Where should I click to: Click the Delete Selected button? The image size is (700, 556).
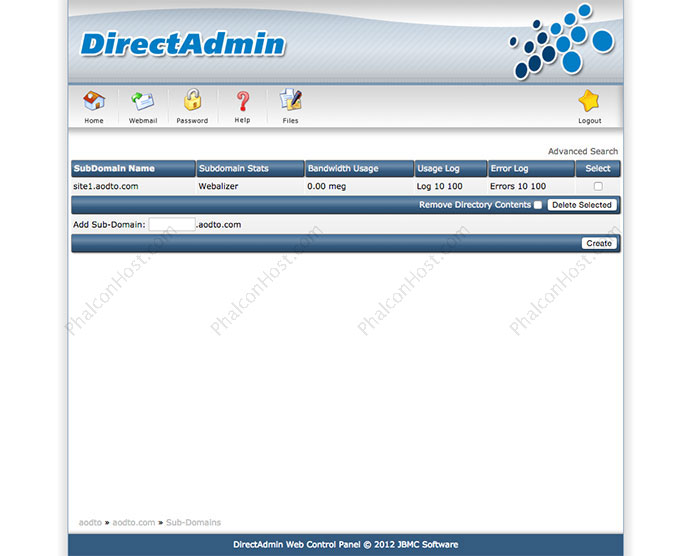click(582, 205)
